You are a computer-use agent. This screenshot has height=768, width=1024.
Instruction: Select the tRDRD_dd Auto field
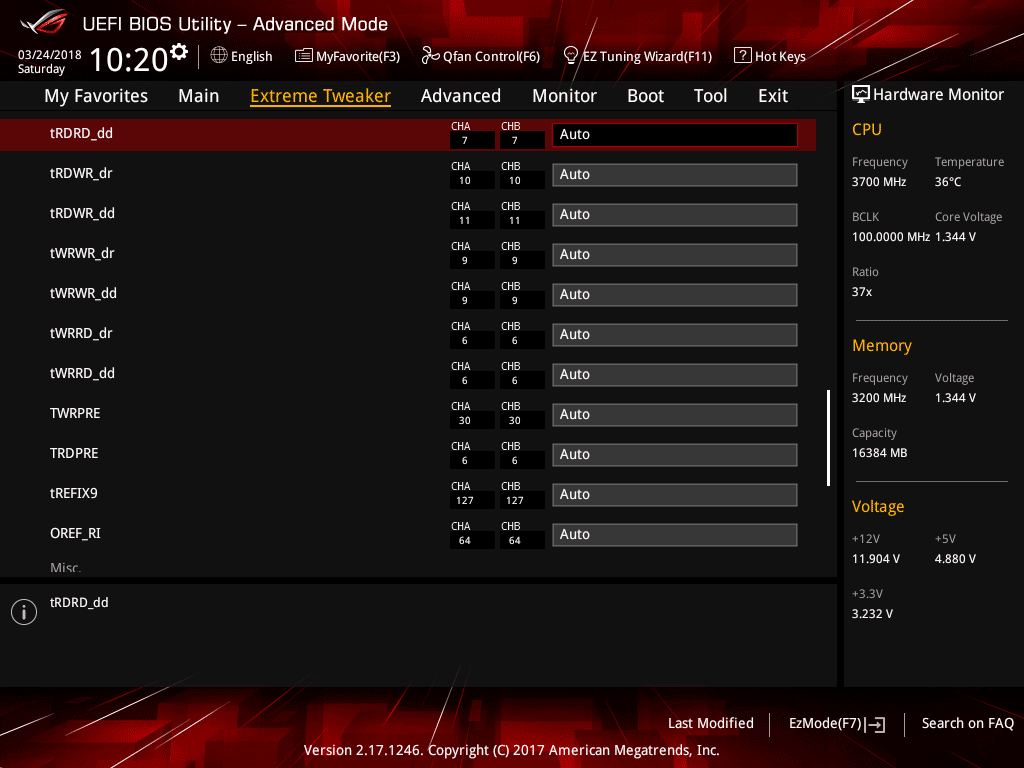click(675, 135)
